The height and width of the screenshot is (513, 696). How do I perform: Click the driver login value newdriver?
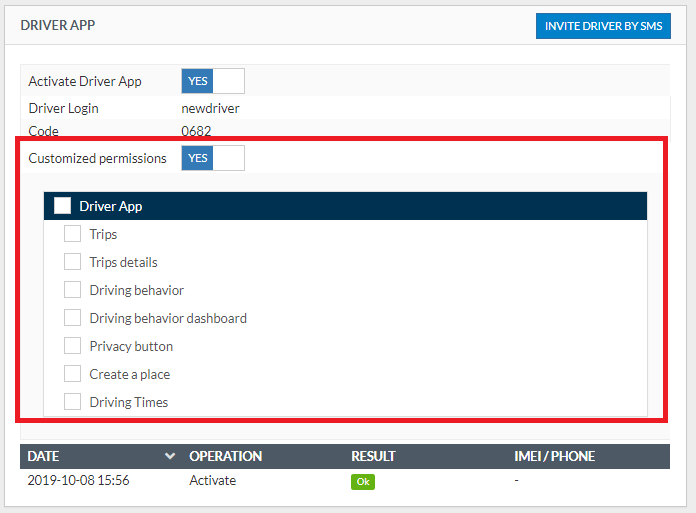click(210, 108)
